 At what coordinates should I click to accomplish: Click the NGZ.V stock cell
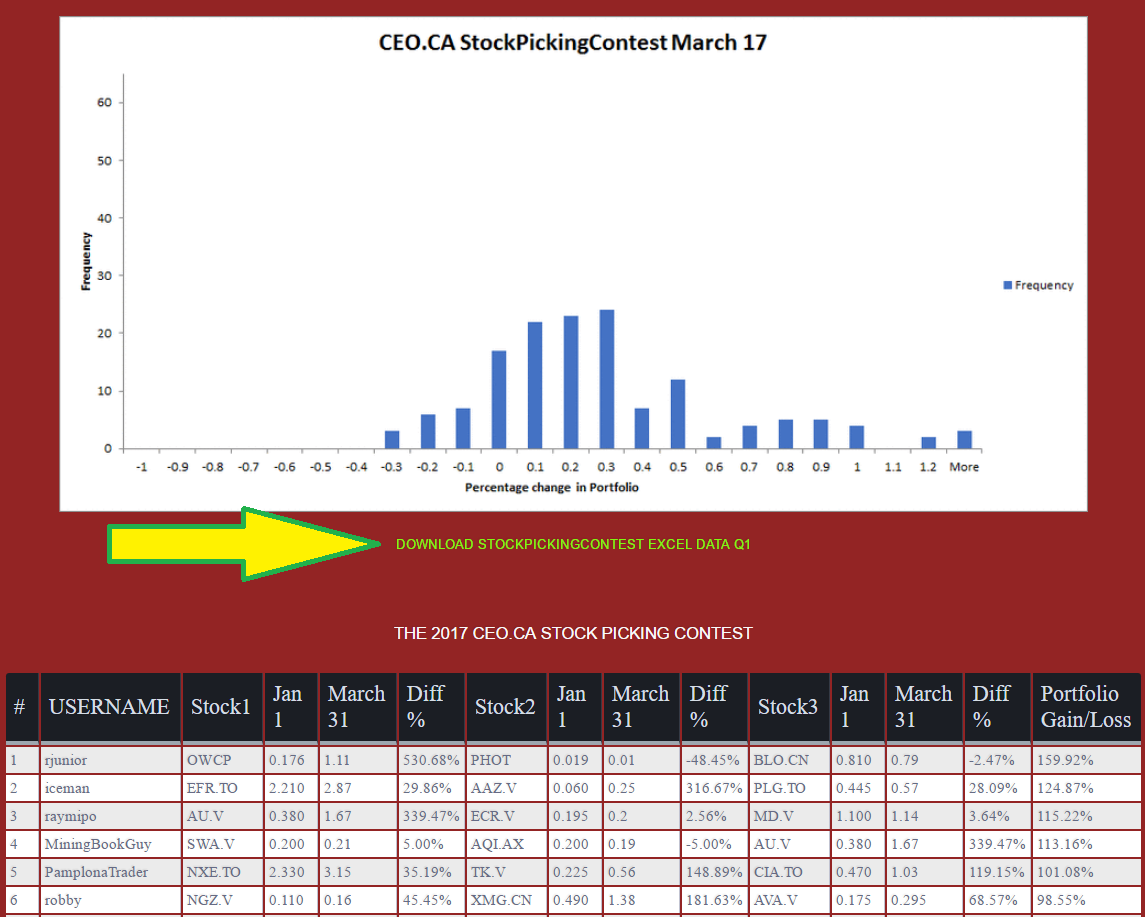[x=222, y=900]
